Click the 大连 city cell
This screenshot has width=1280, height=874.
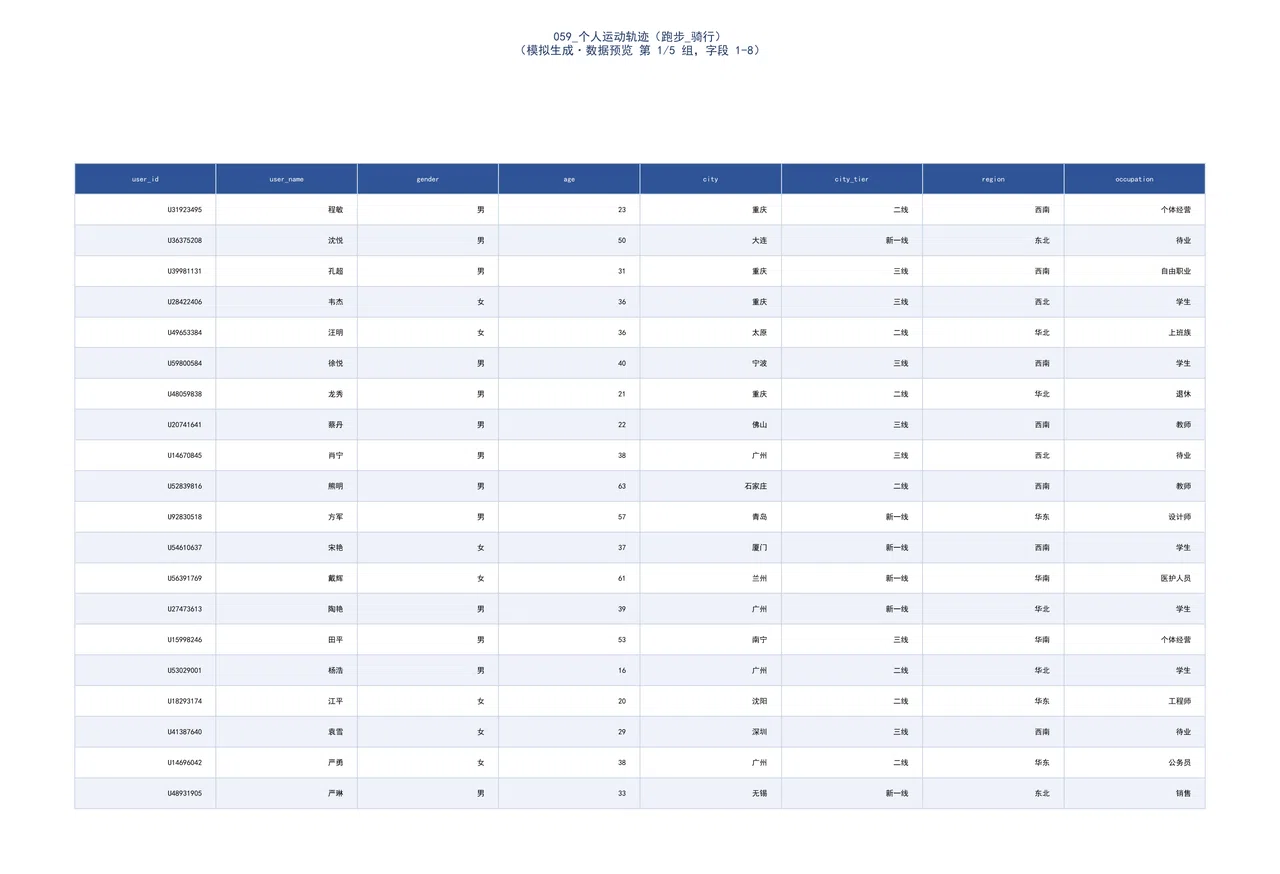tap(710, 241)
